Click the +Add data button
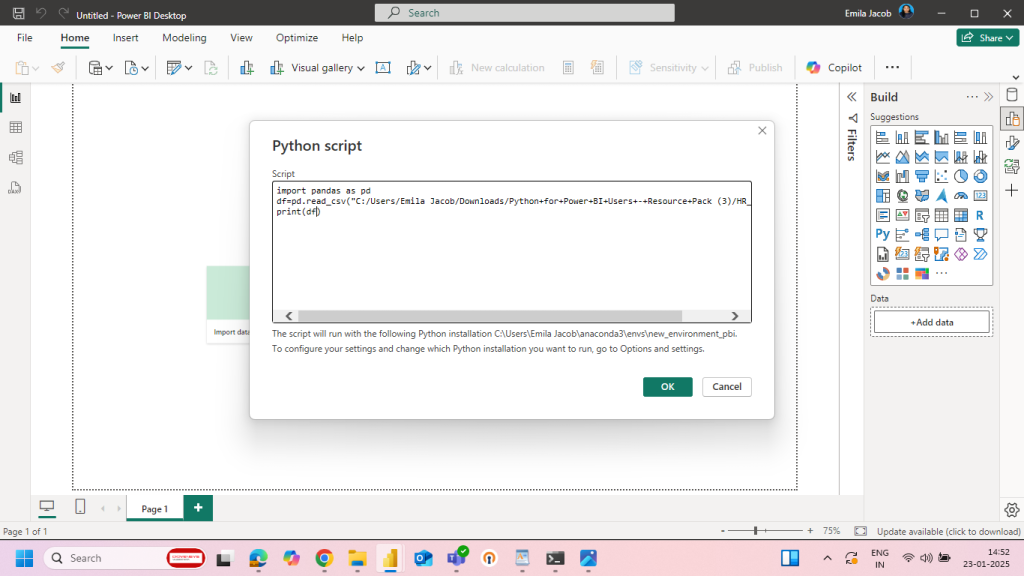Viewport: 1024px width, 576px height. click(x=932, y=322)
